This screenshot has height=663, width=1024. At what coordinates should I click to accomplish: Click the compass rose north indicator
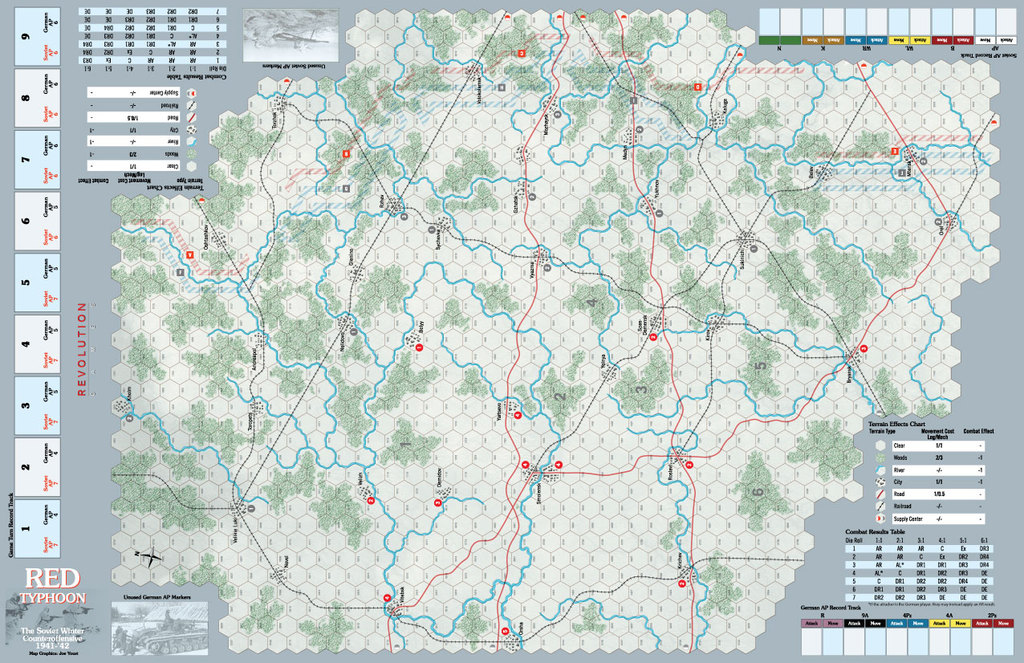[x=152, y=558]
